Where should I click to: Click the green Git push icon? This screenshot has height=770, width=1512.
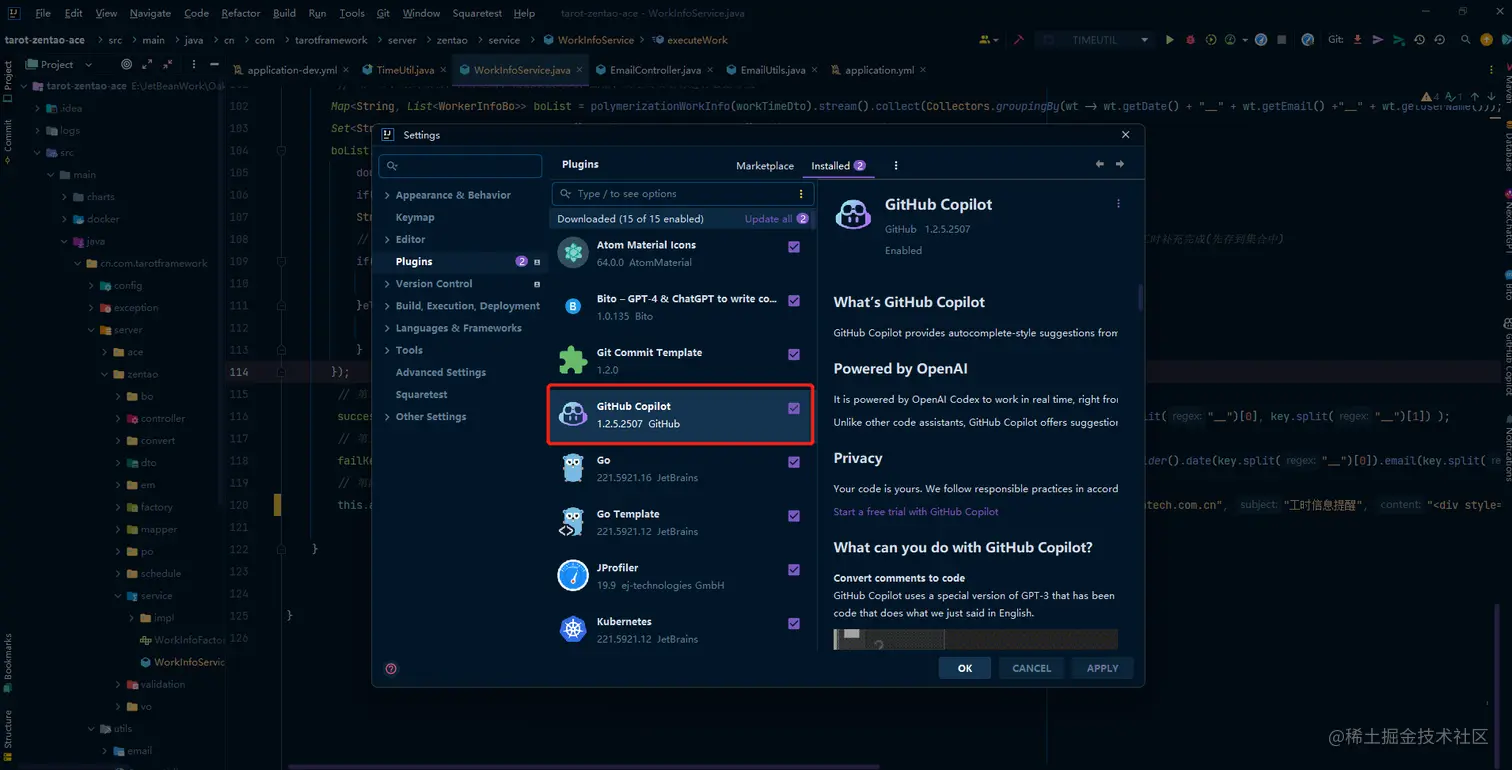(1399, 40)
